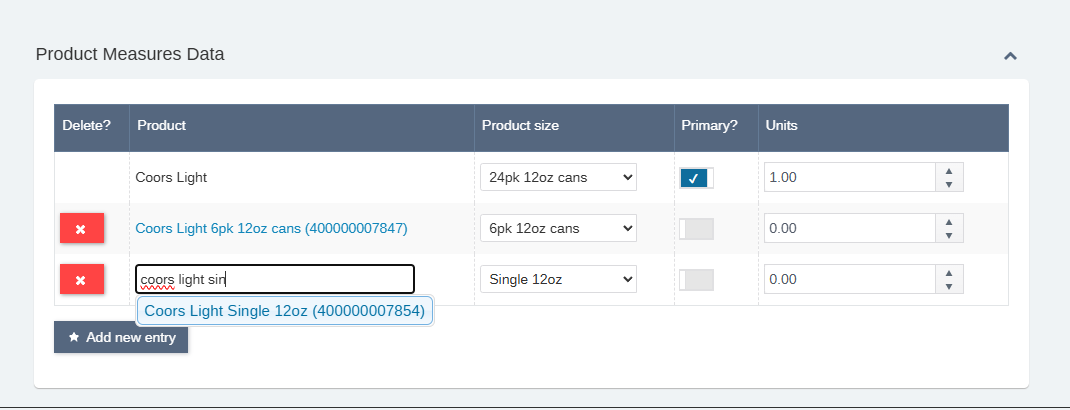Delete the row with the coors light sin search
The image size is (1070, 410).
click(x=82, y=279)
